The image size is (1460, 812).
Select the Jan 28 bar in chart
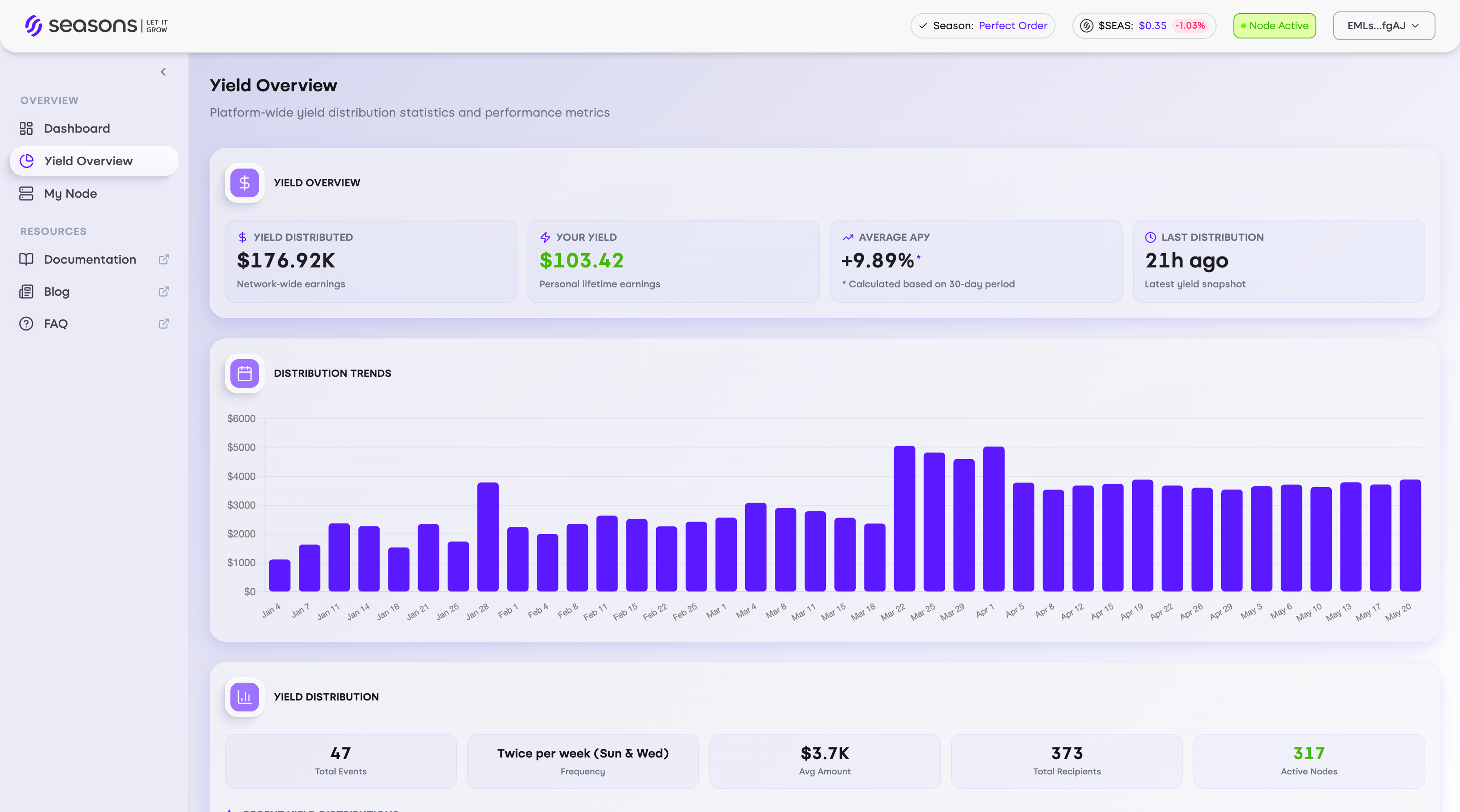(488, 537)
